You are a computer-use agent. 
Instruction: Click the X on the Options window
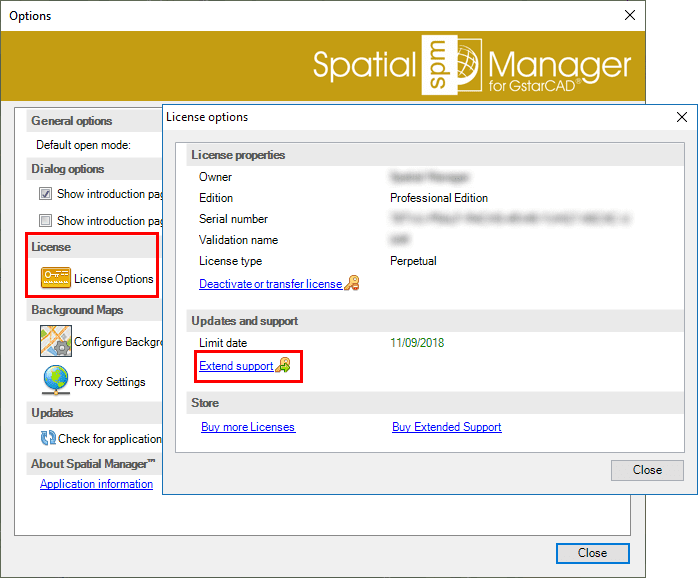click(629, 16)
